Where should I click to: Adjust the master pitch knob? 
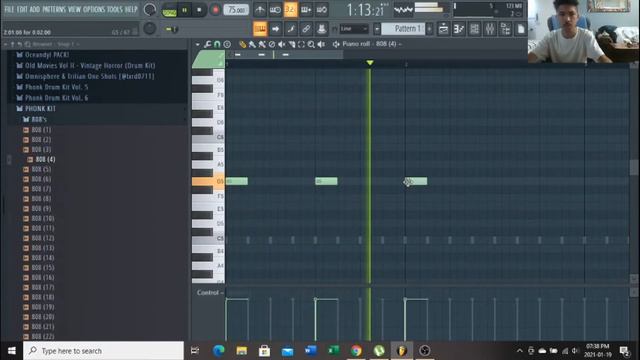pos(149,28)
